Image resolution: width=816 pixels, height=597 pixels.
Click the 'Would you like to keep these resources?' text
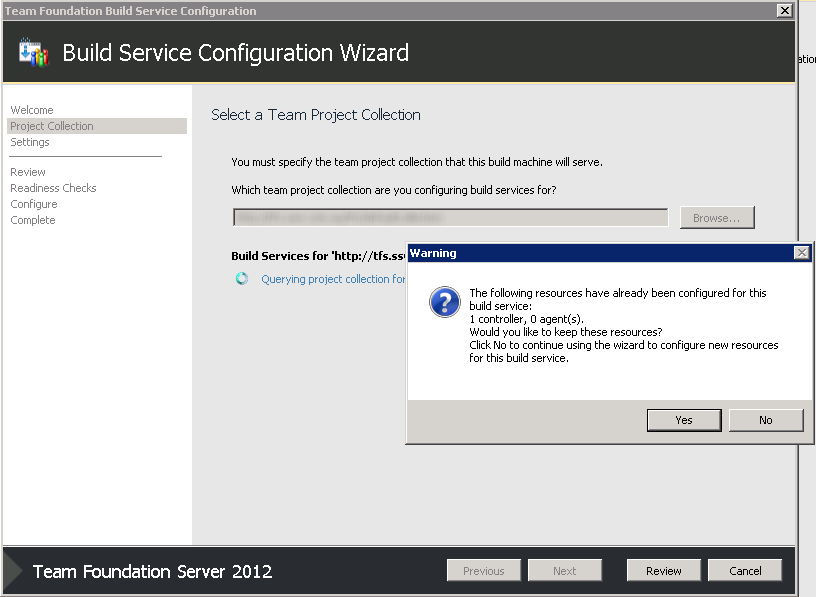[x=566, y=332]
